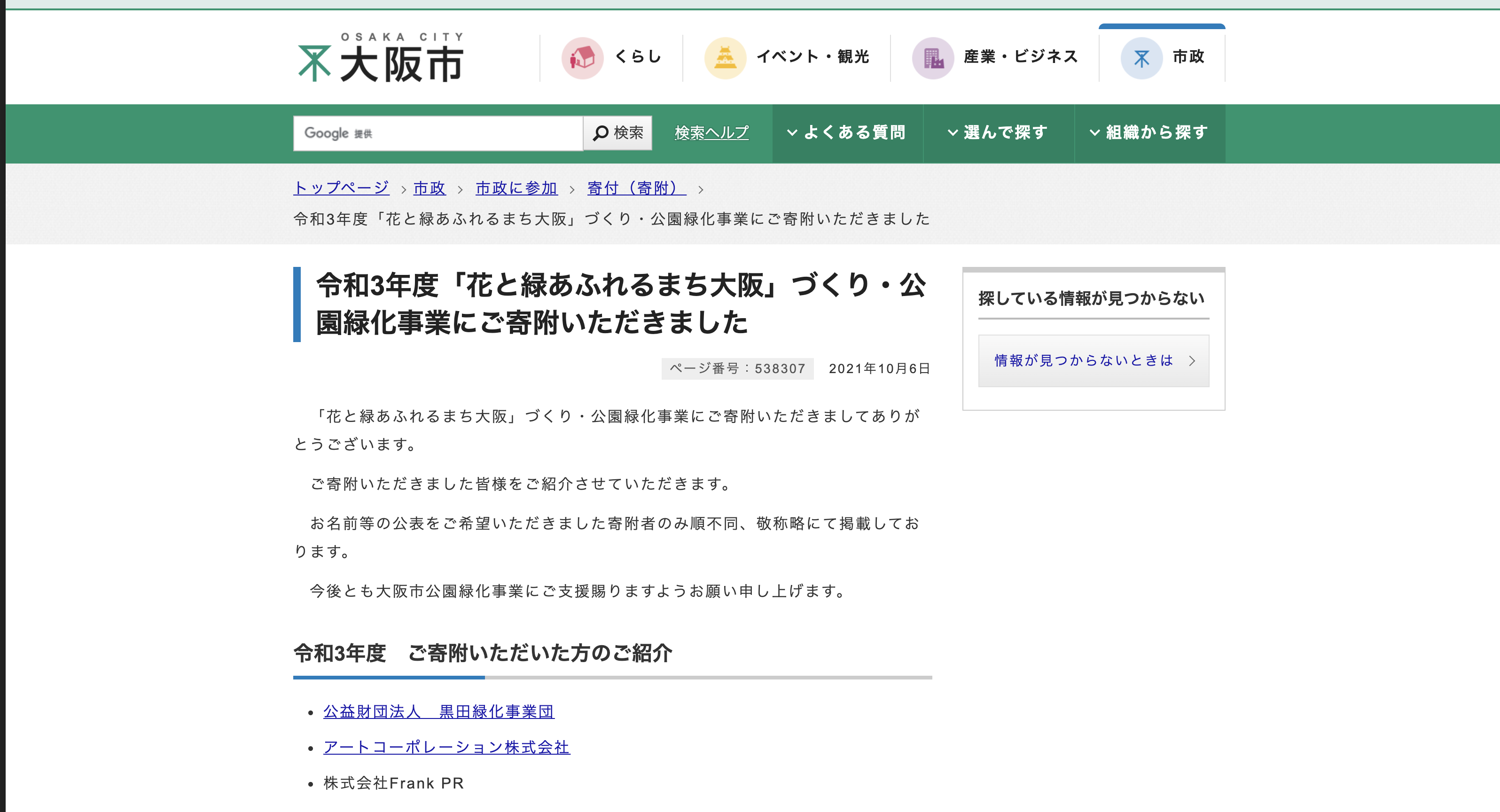Click the 公益財団法人 黒田緑化事業団 link

tap(440, 711)
